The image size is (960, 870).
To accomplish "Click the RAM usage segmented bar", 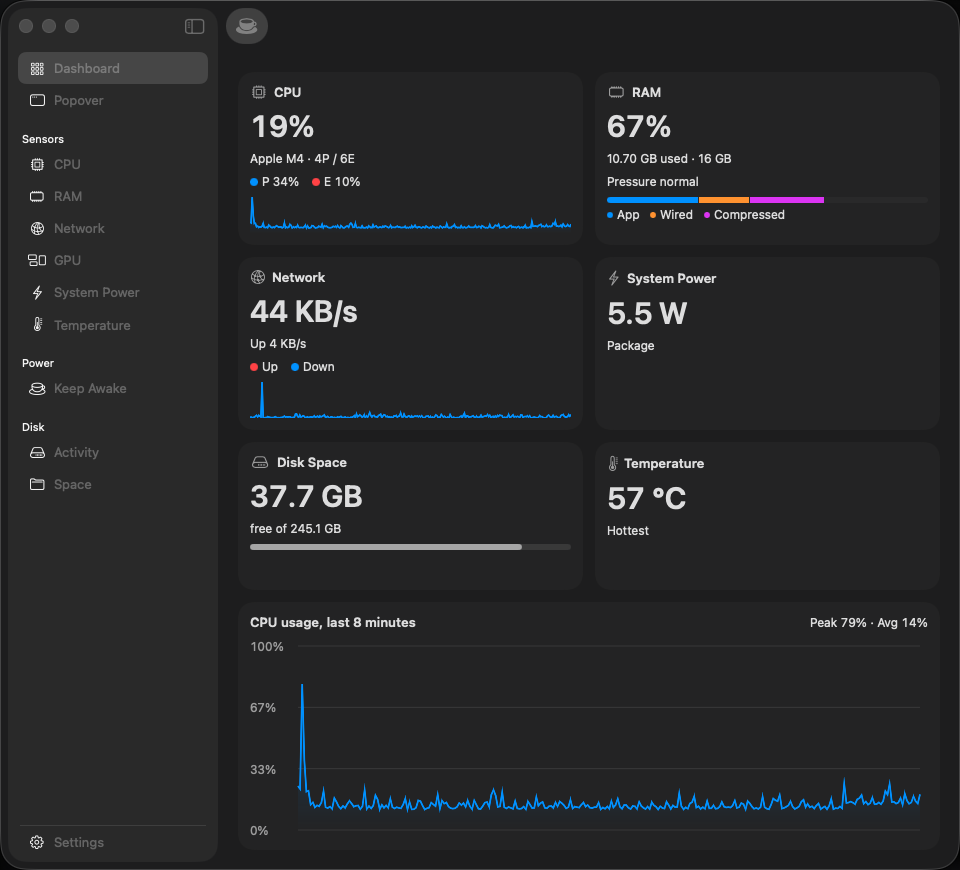I will pyautogui.click(x=767, y=200).
